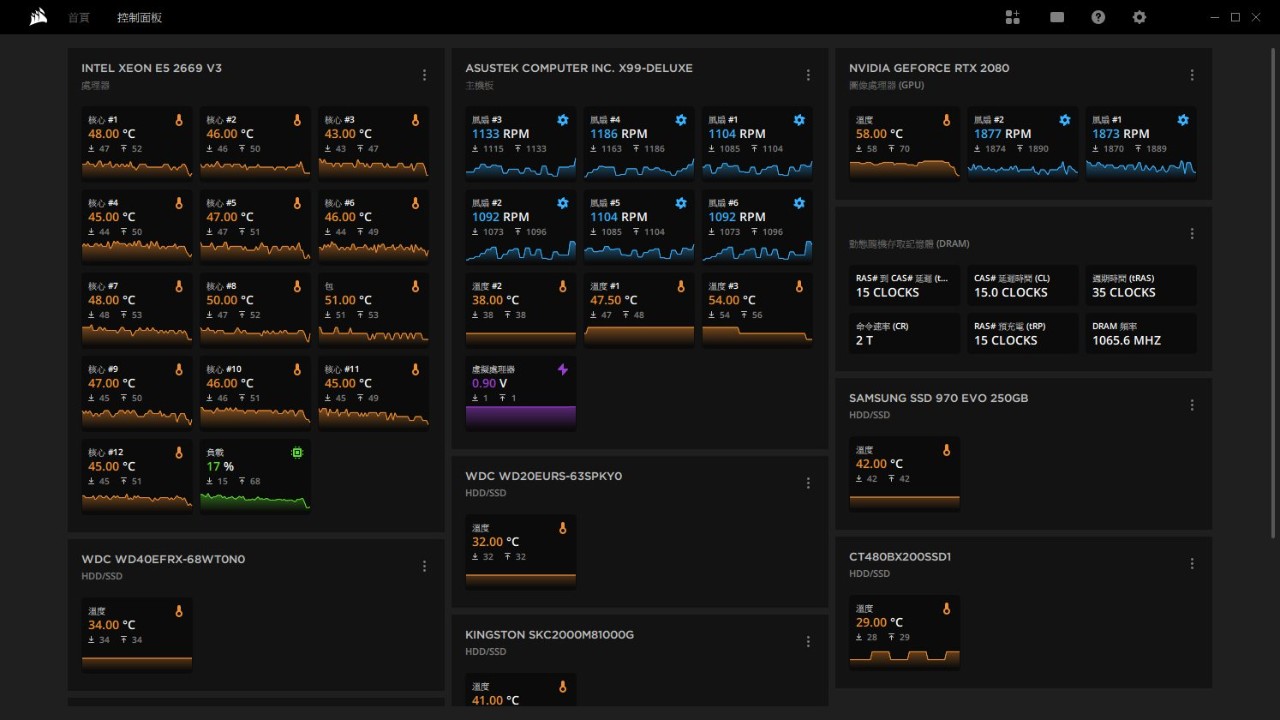Image resolution: width=1280 pixels, height=720 pixels.
Task: Open Kingston SKC2000M81000G panel options menu
Action: pos(808,642)
